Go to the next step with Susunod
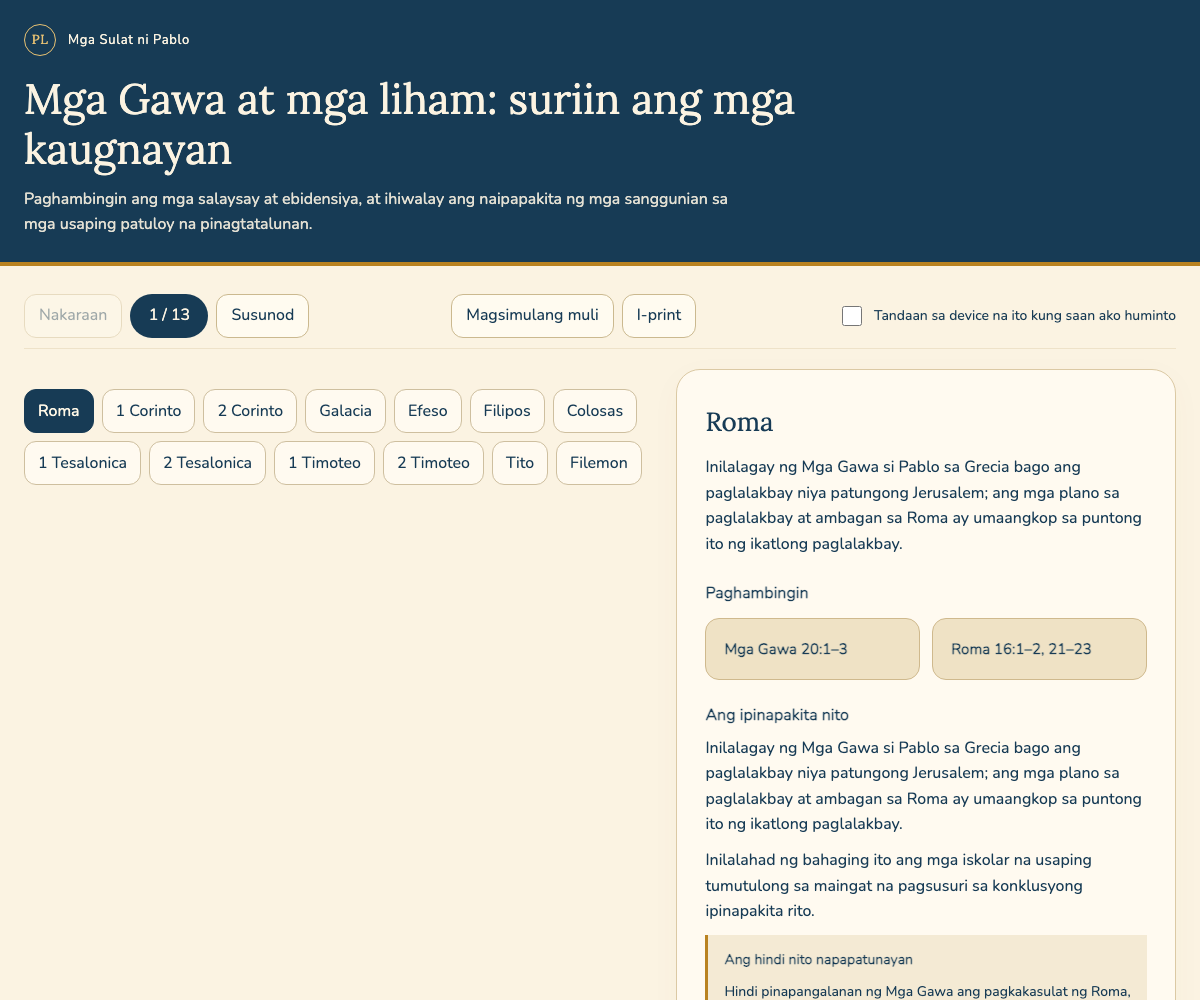This screenshot has height=1000, width=1200. [262, 316]
